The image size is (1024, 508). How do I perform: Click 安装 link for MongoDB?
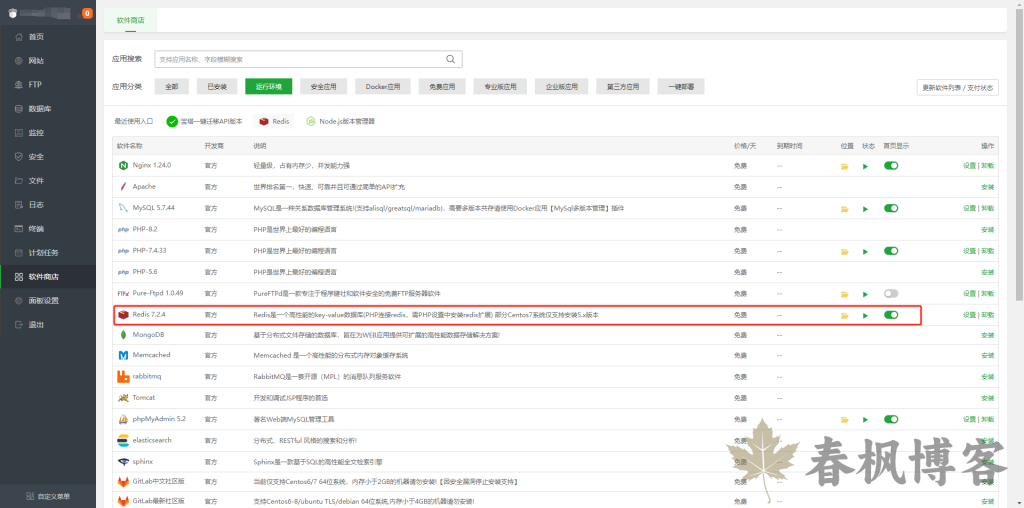point(987,336)
